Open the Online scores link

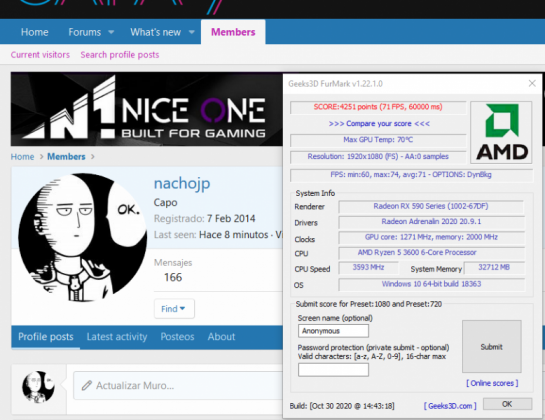(492, 383)
